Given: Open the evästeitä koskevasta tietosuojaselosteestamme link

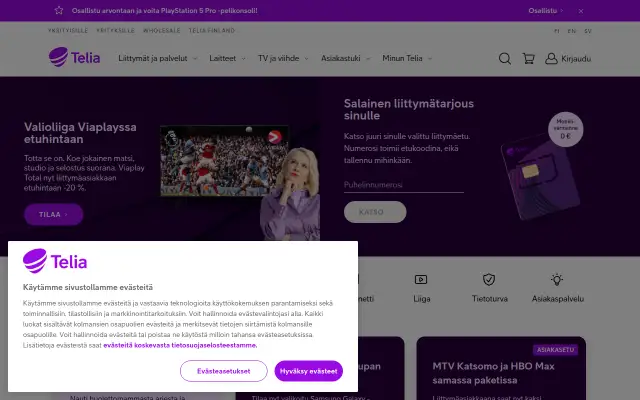Looking at the screenshot, I should pos(180,345).
